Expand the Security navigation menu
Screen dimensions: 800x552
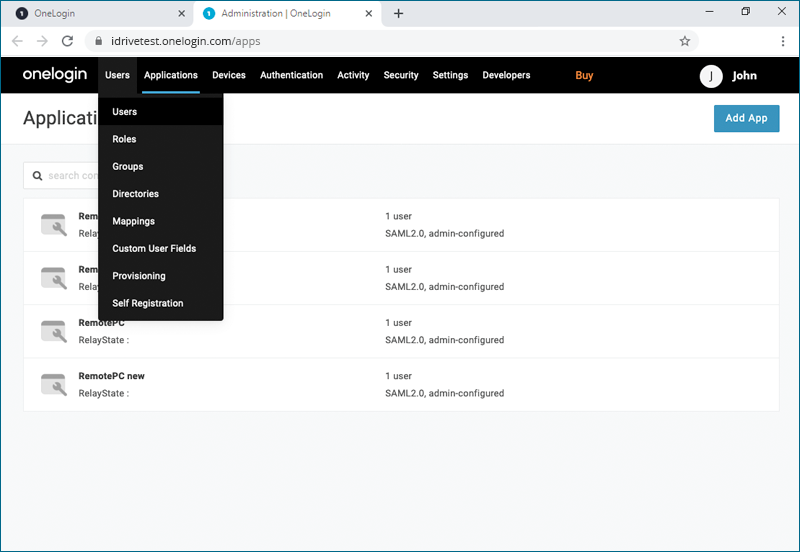pyautogui.click(x=401, y=75)
